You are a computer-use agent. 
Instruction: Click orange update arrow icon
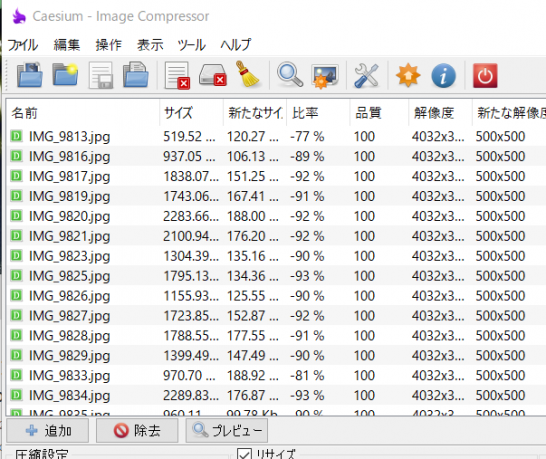point(408,75)
